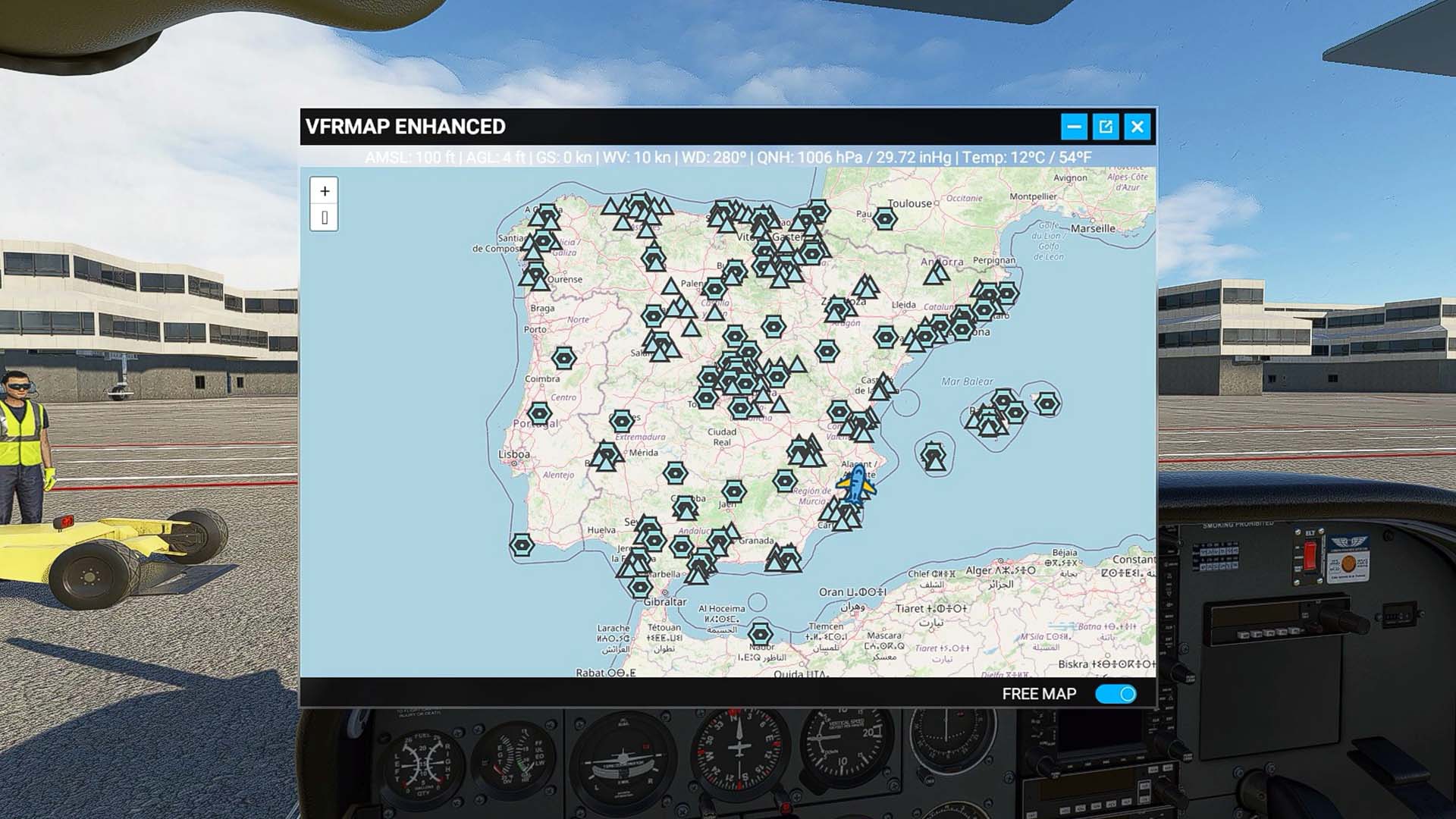The height and width of the screenshot is (819, 1456).
Task: Flip the red ELT switch on cockpit panel
Action: (1310, 555)
